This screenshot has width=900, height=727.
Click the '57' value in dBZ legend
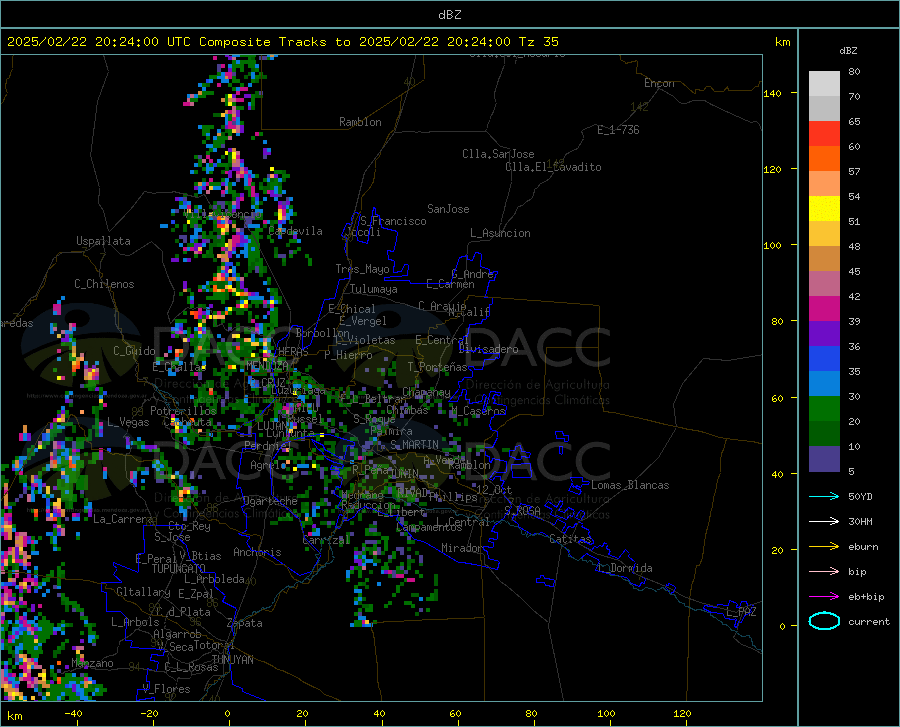tap(854, 171)
